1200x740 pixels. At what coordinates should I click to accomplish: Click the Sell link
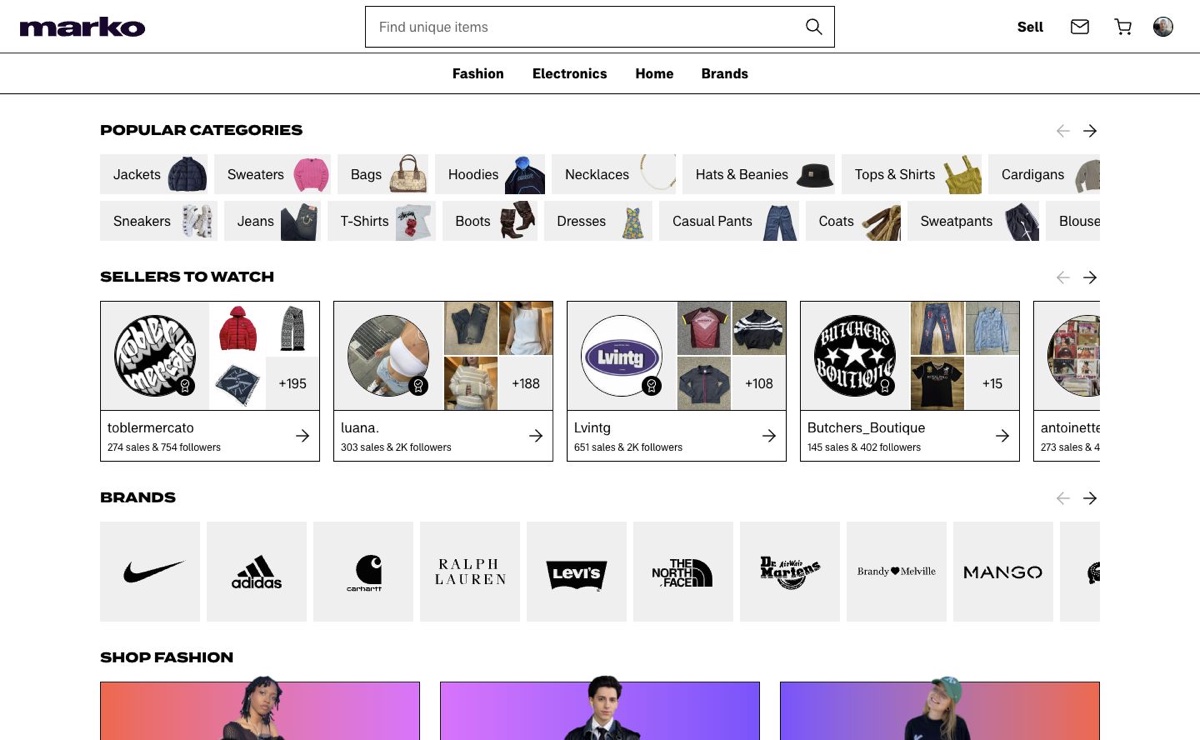1030,27
